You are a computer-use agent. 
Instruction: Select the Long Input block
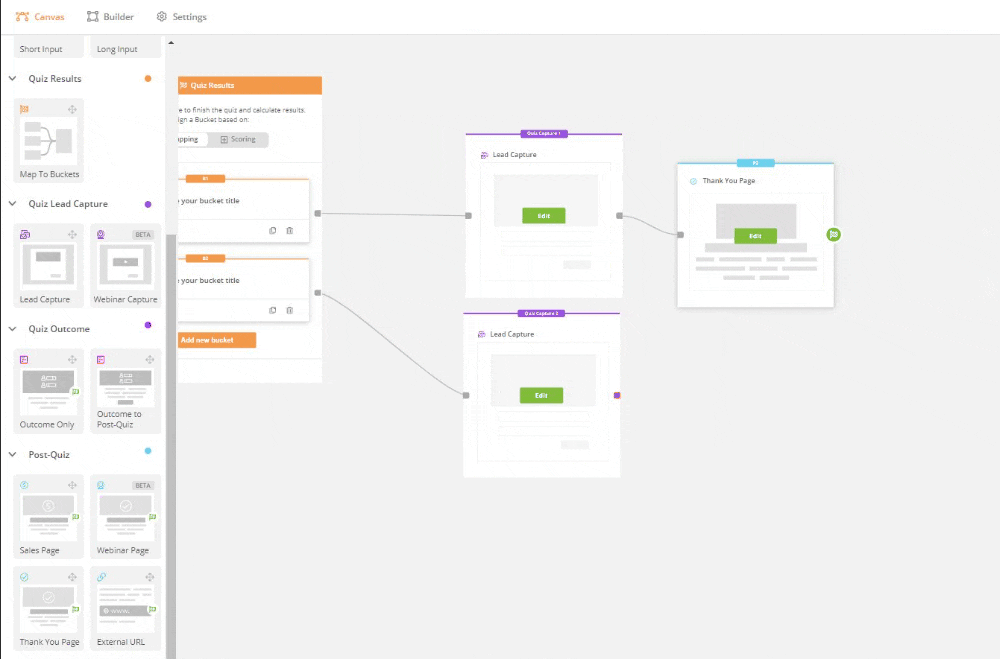(x=126, y=47)
